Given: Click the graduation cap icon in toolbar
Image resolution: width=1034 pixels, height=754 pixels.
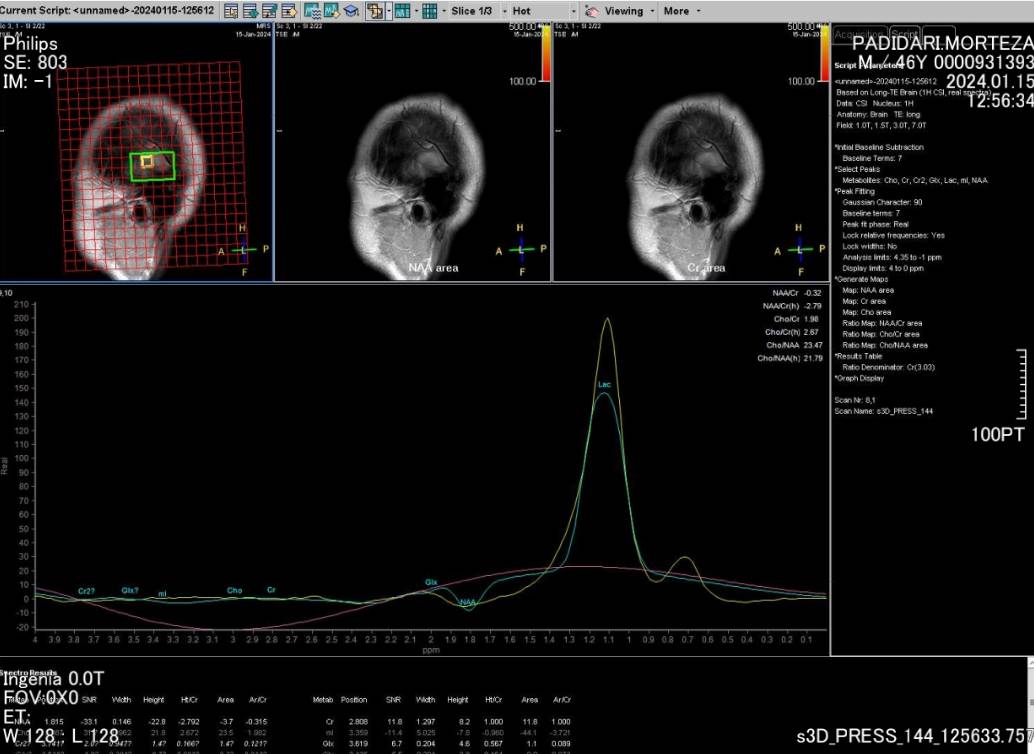Looking at the screenshot, I should pos(351,11).
